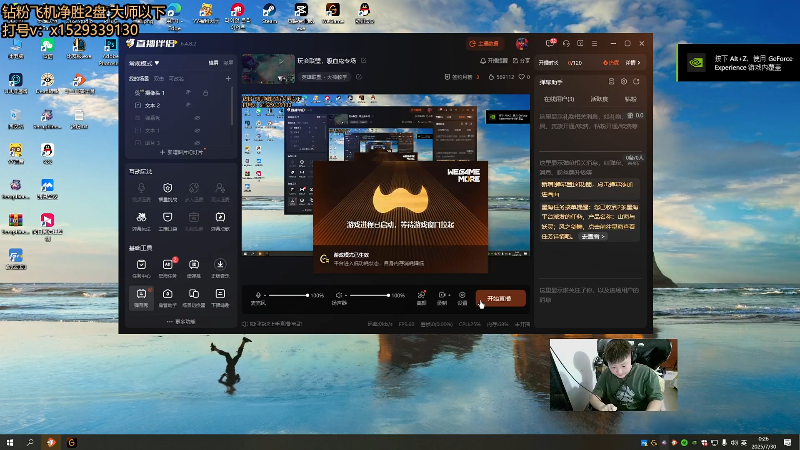Click the stream cover thumbnail
This screenshot has width=800, height=450.
click(x=268, y=68)
